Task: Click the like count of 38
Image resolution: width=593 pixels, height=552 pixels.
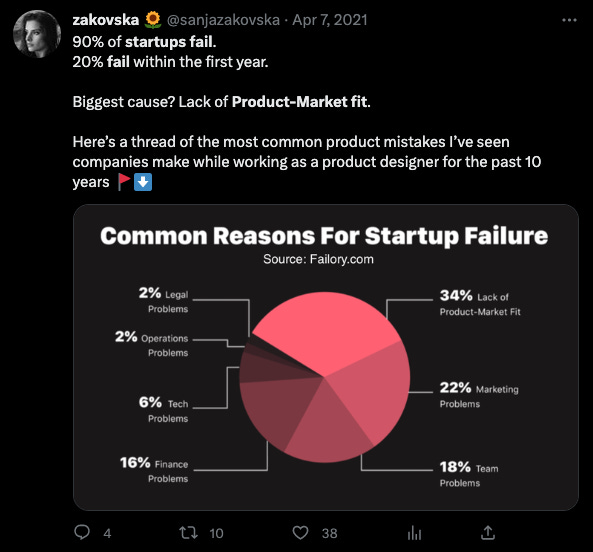Action: [329, 533]
